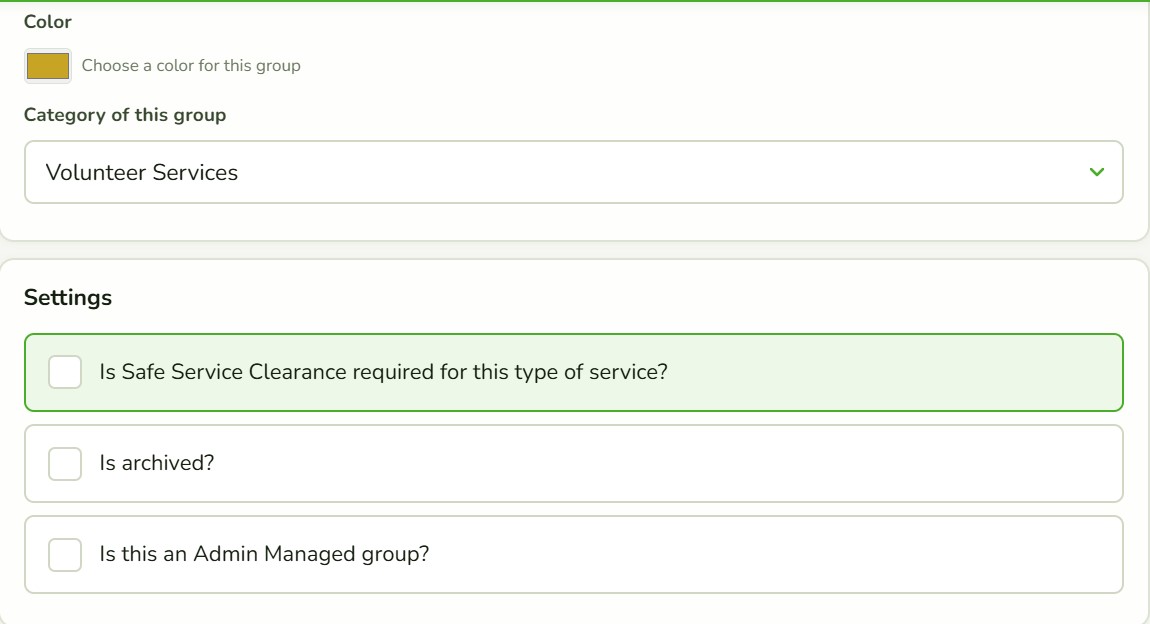Open the gold group color swatch
Image resolution: width=1150 pixels, height=624 pixels.
(48, 66)
